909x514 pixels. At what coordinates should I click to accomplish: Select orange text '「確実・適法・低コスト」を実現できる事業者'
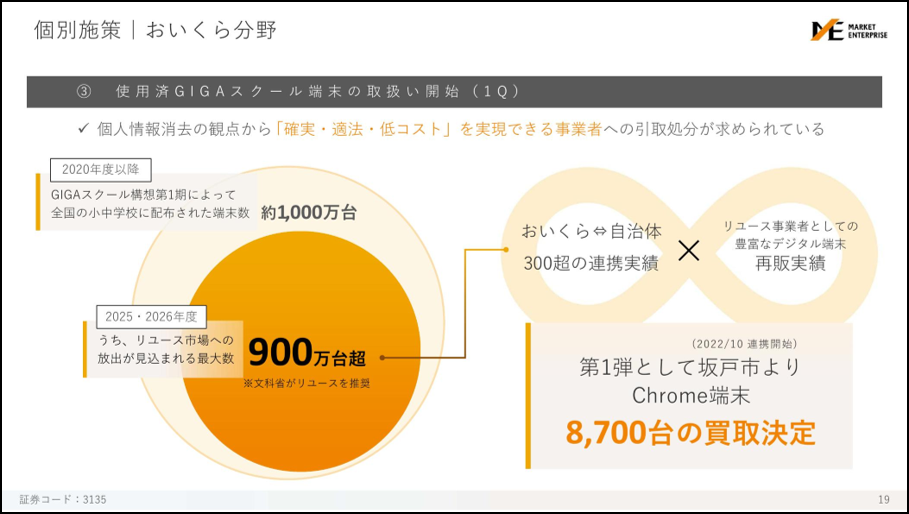(x=438, y=129)
